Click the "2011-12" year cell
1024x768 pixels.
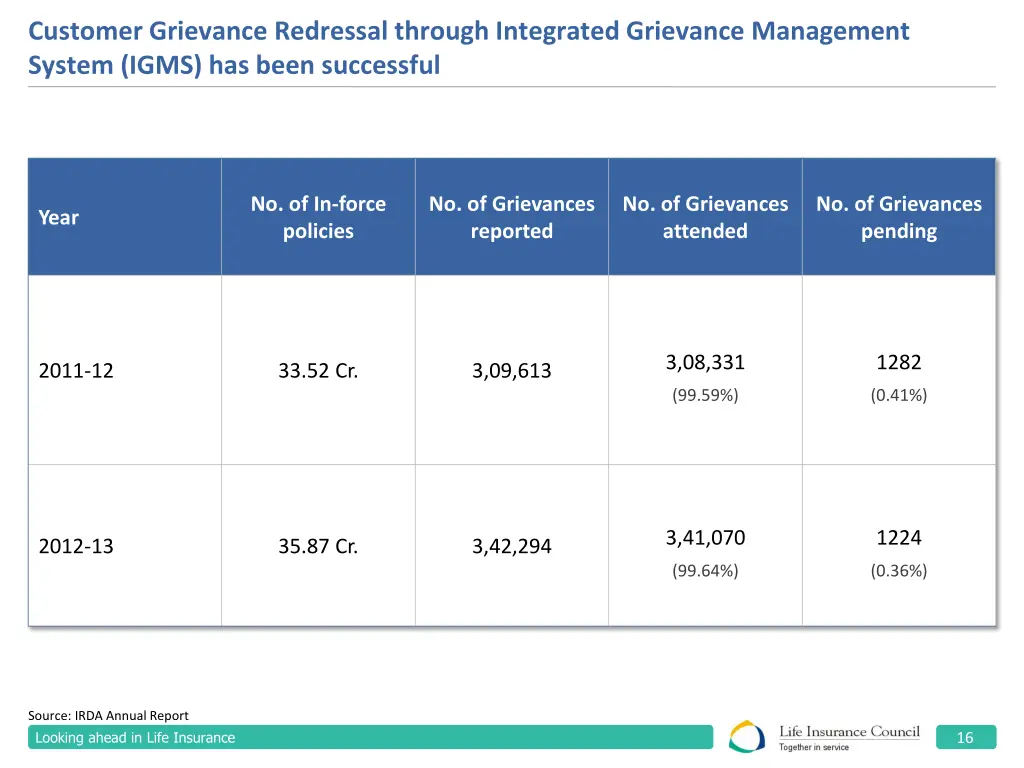click(x=76, y=370)
